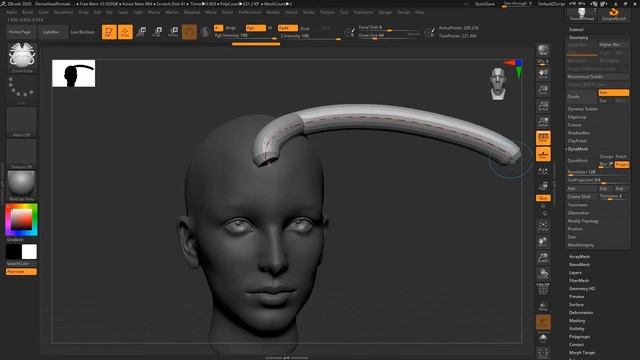Toggle Perspective view button
Viewport: 640px width, 360px height.
[543, 138]
